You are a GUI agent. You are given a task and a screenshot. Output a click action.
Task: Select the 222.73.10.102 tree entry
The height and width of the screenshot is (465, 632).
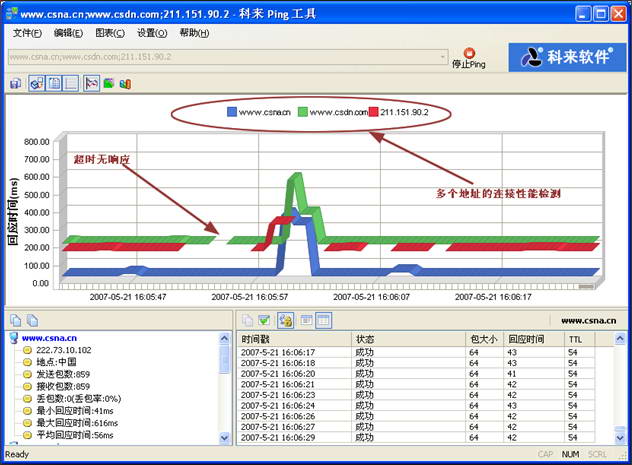click(x=64, y=350)
